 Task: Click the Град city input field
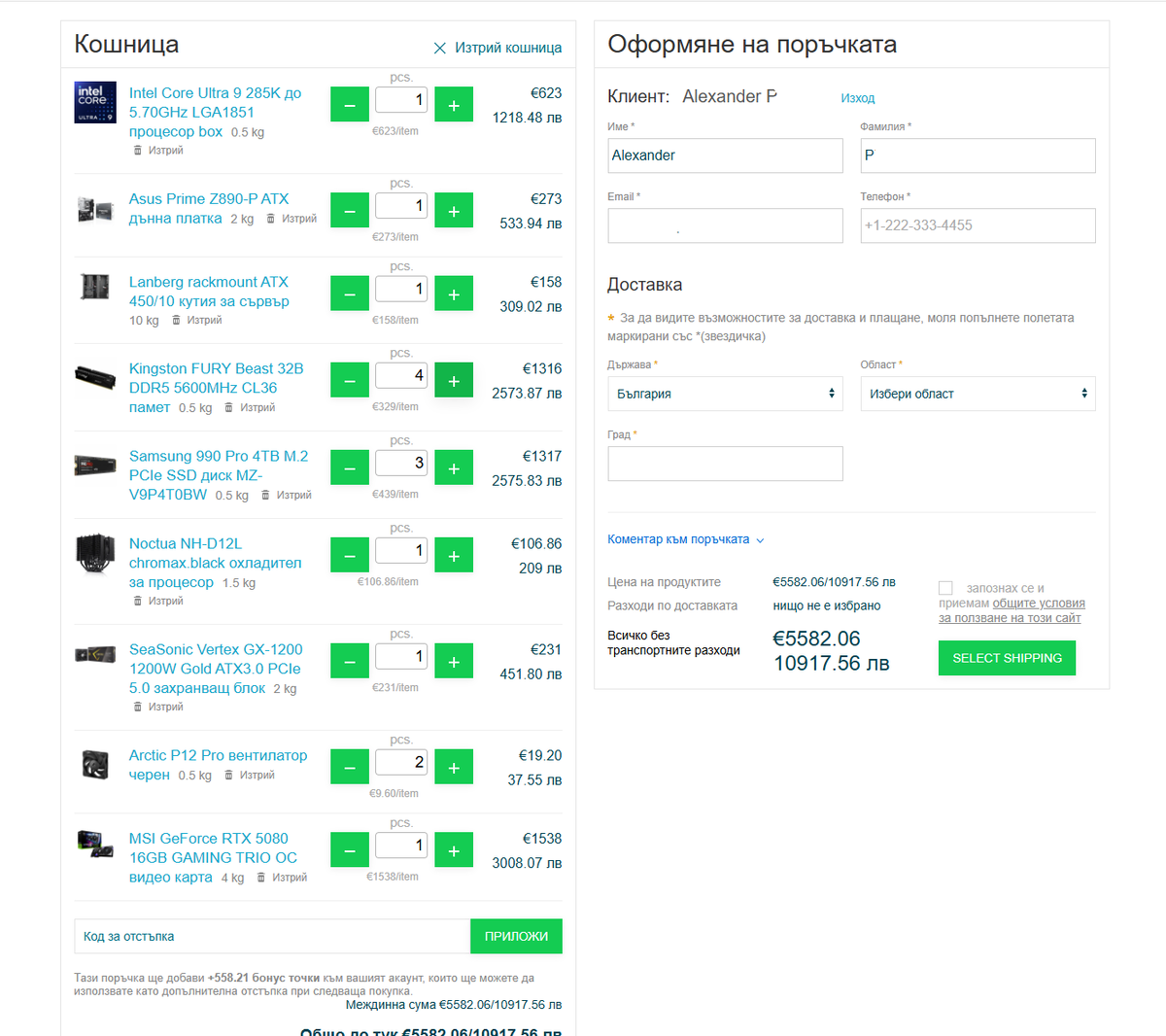click(725, 464)
